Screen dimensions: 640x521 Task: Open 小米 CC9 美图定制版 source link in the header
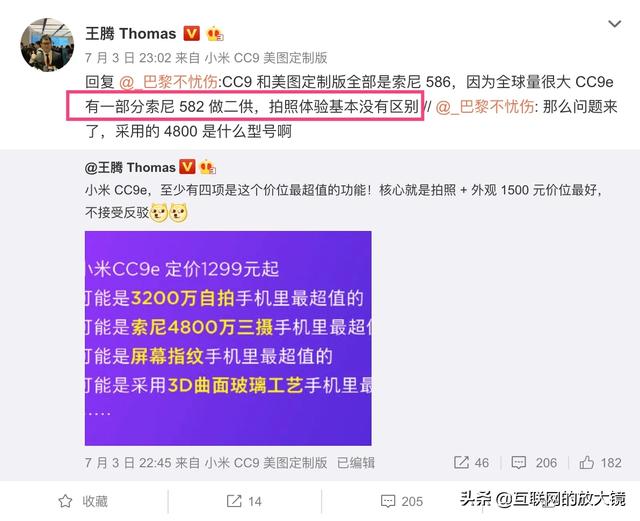266,58
